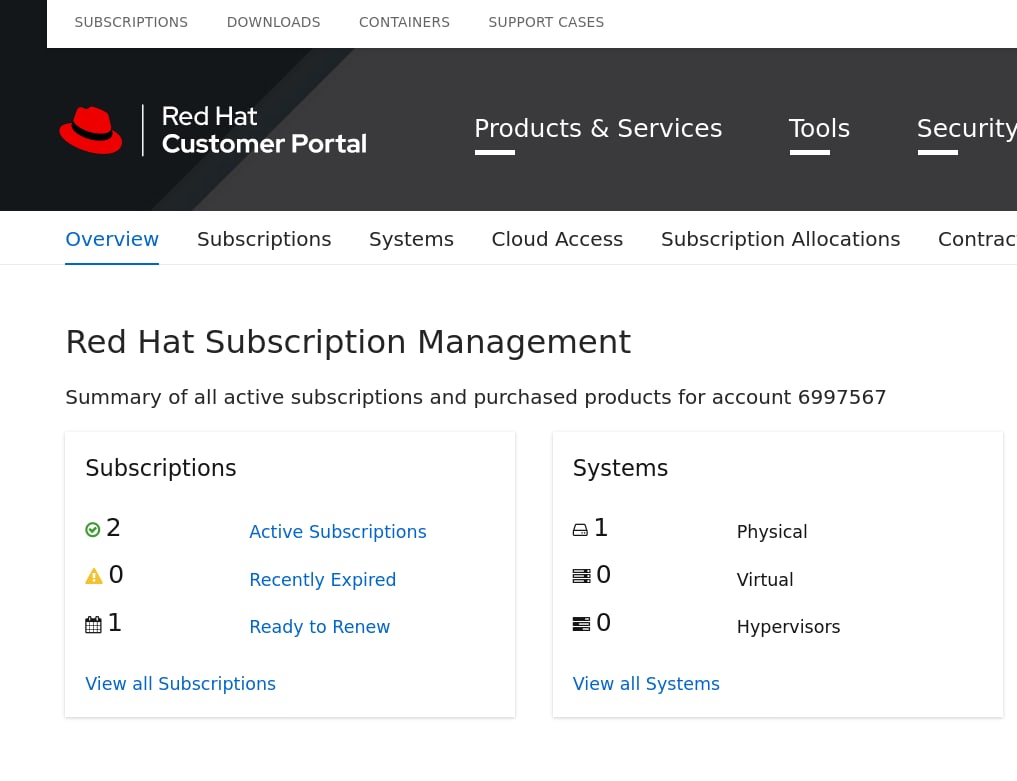Click the Hypervisors label
The width and height of the screenshot is (1017, 781).
[x=788, y=627]
